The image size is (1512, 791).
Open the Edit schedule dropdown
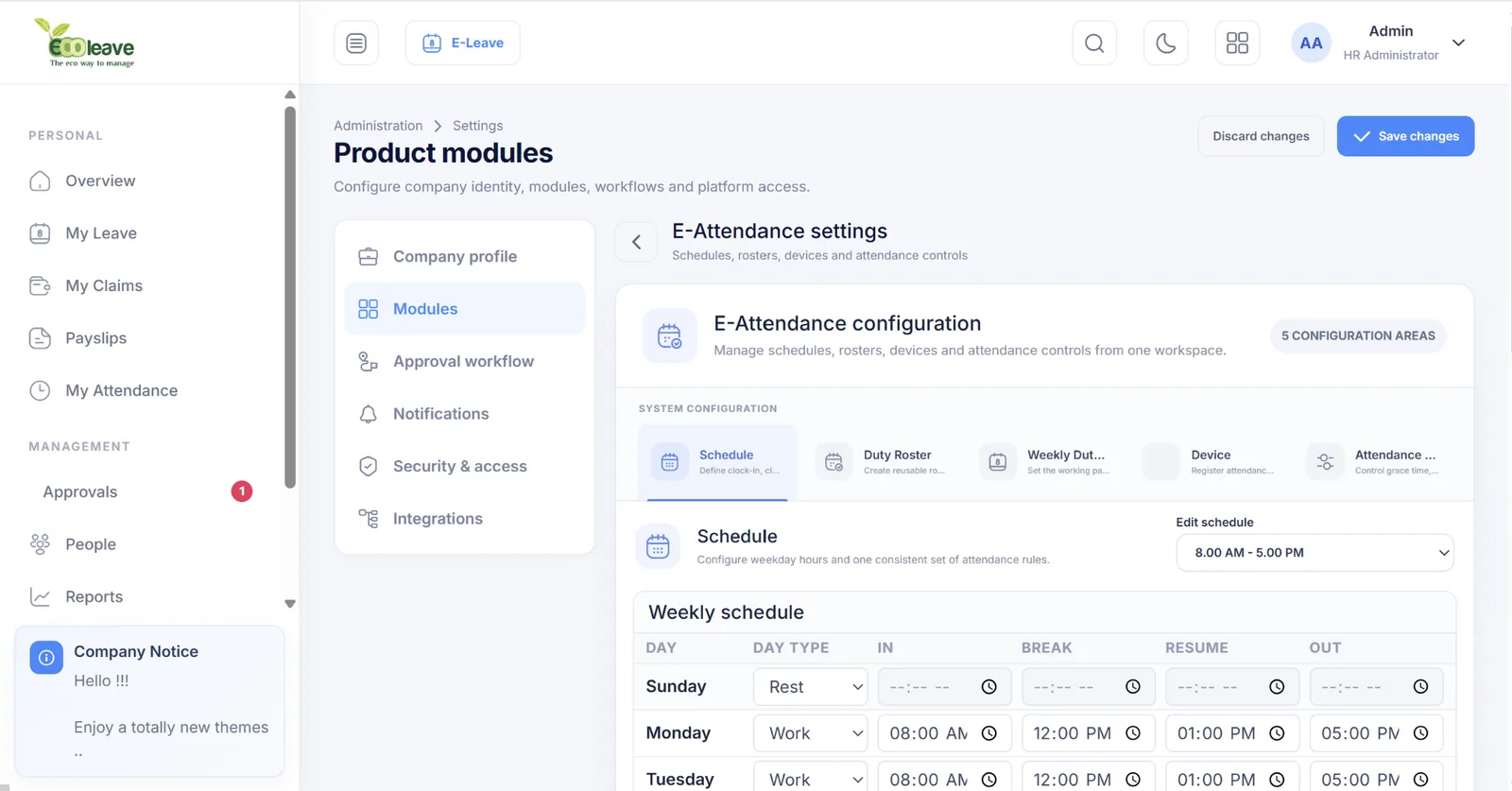tap(1314, 553)
